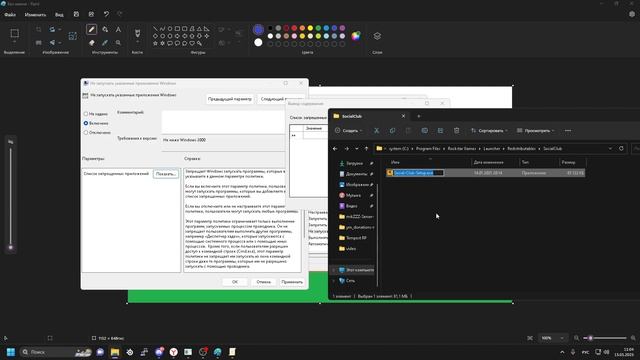Select the Pencil tool
Image resolution: width=640 pixels, height=360 pixels.
(x=91, y=29)
